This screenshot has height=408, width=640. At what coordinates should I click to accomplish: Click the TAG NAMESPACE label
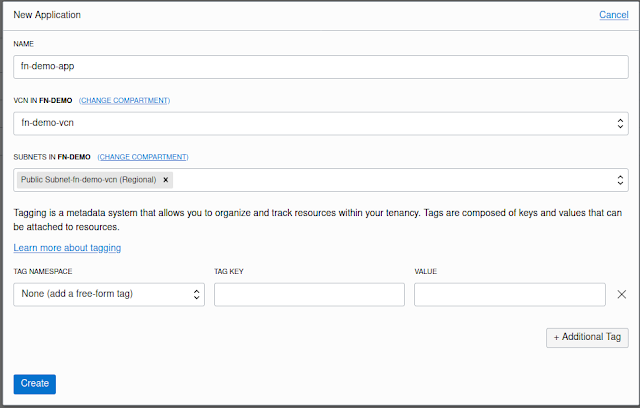click(x=43, y=271)
